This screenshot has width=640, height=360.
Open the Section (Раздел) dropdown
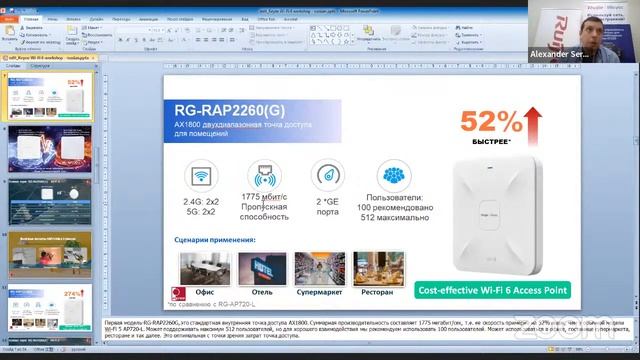point(93,42)
